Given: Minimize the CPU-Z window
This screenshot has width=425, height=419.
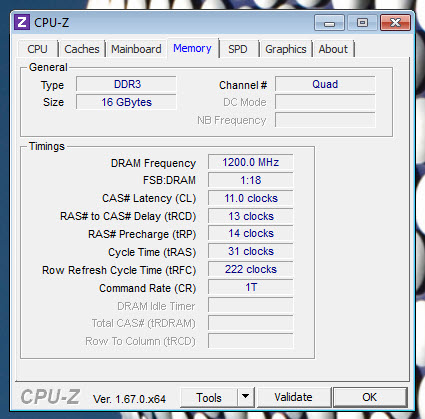Looking at the screenshot, I should [329, 23].
